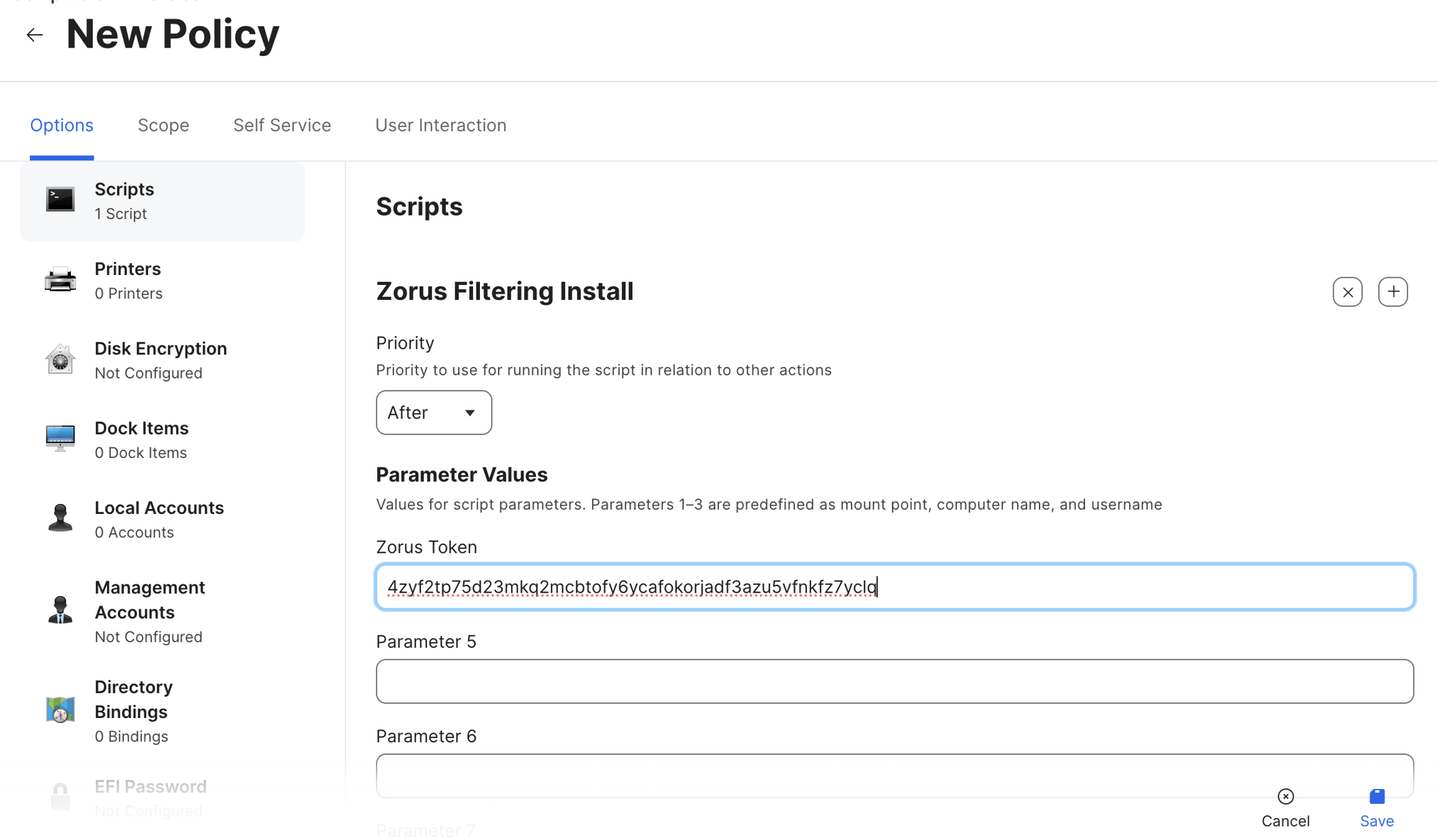The image size is (1438, 840).
Task: Open the Printers payload icon
Action: point(60,281)
